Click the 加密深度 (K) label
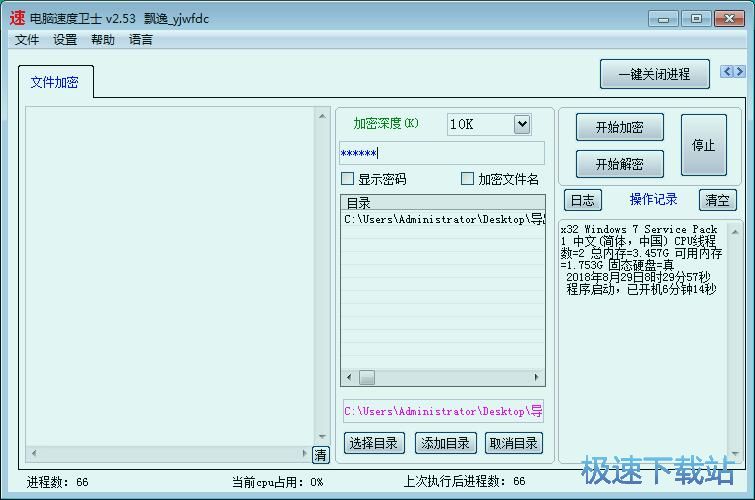755x500 pixels. click(386, 123)
